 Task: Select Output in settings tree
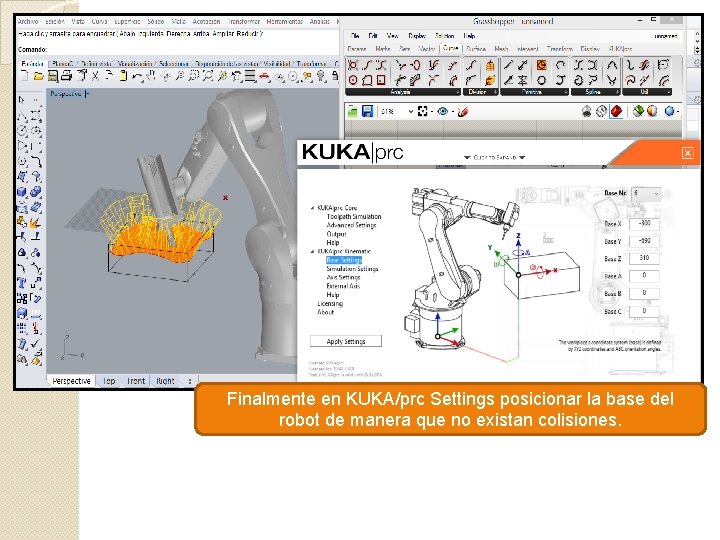[336, 234]
